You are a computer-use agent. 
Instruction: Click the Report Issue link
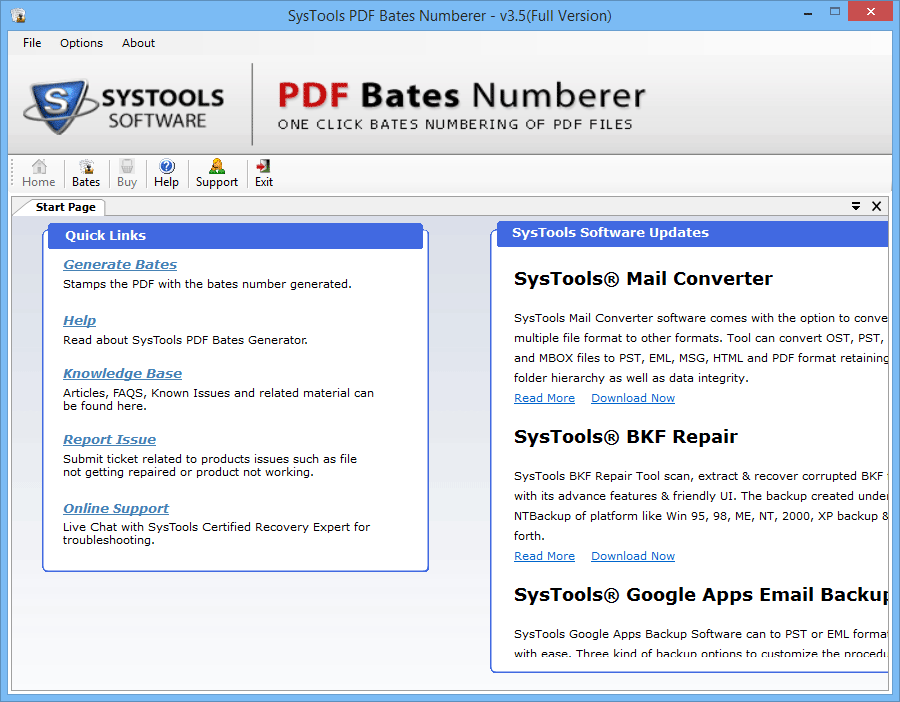point(109,440)
